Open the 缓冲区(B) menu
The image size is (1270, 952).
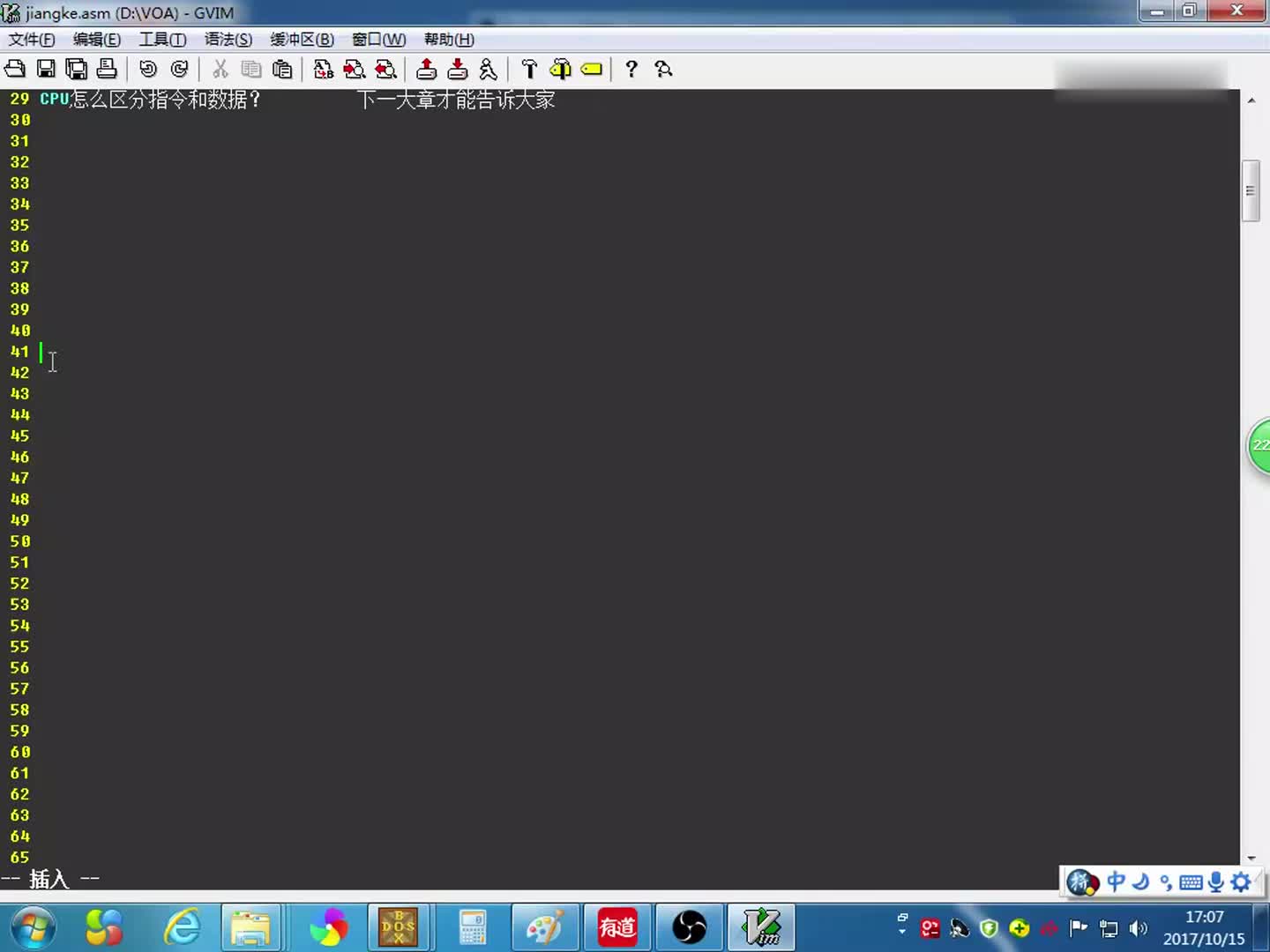302,40
